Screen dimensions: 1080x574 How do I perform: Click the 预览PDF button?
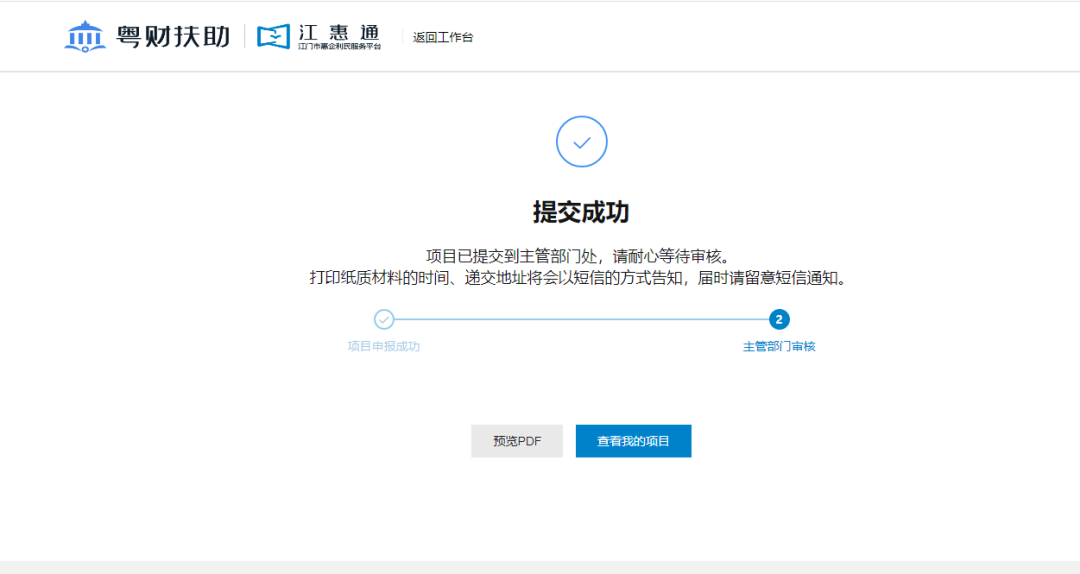click(x=517, y=441)
